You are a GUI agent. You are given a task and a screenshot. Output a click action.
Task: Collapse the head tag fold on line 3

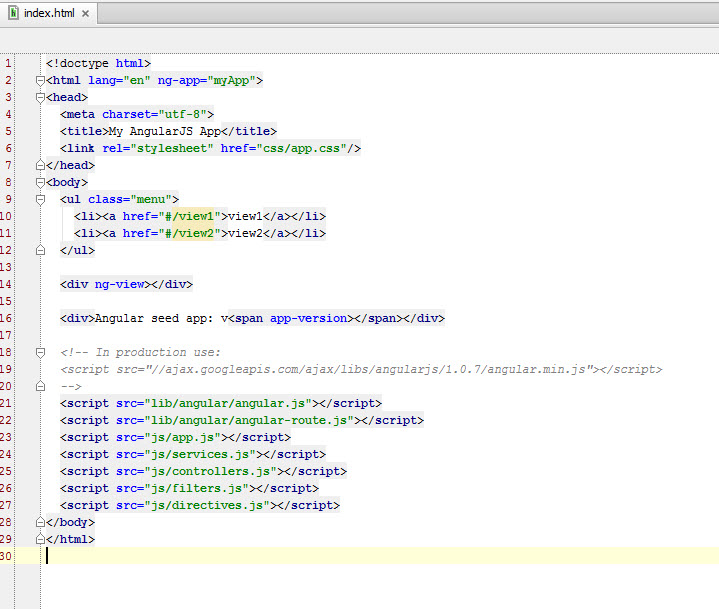click(40, 98)
